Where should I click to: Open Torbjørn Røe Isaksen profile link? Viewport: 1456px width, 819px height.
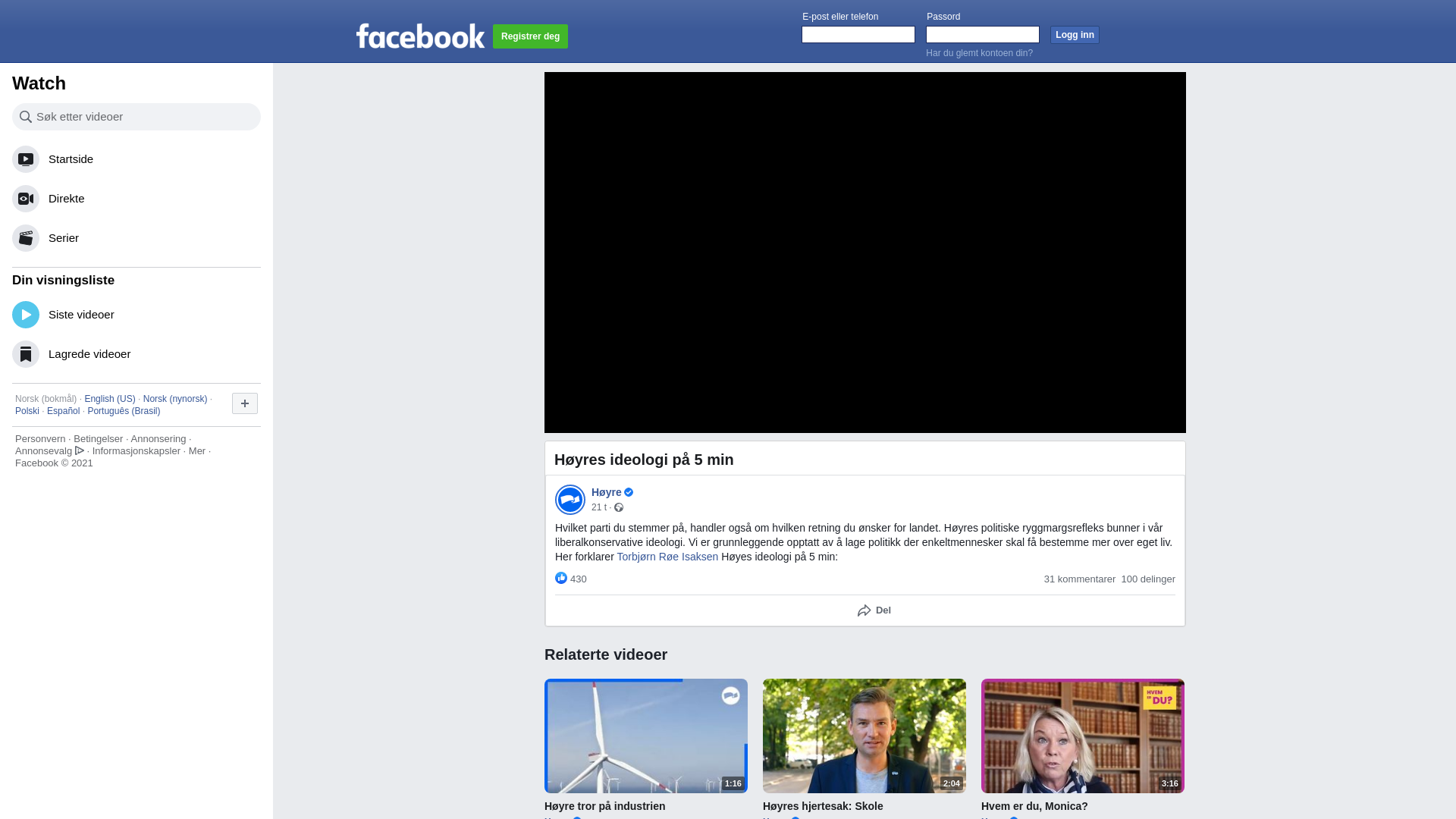coord(667,557)
